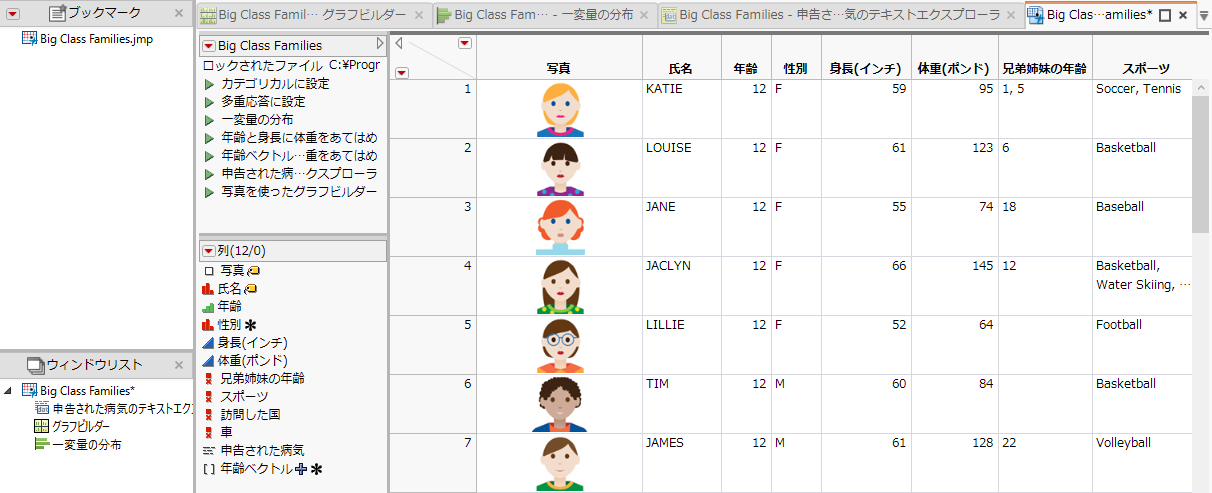The image size is (1212, 493).
Task: Select the 車 column in the columns list
Action: click(x=226, y=432)
